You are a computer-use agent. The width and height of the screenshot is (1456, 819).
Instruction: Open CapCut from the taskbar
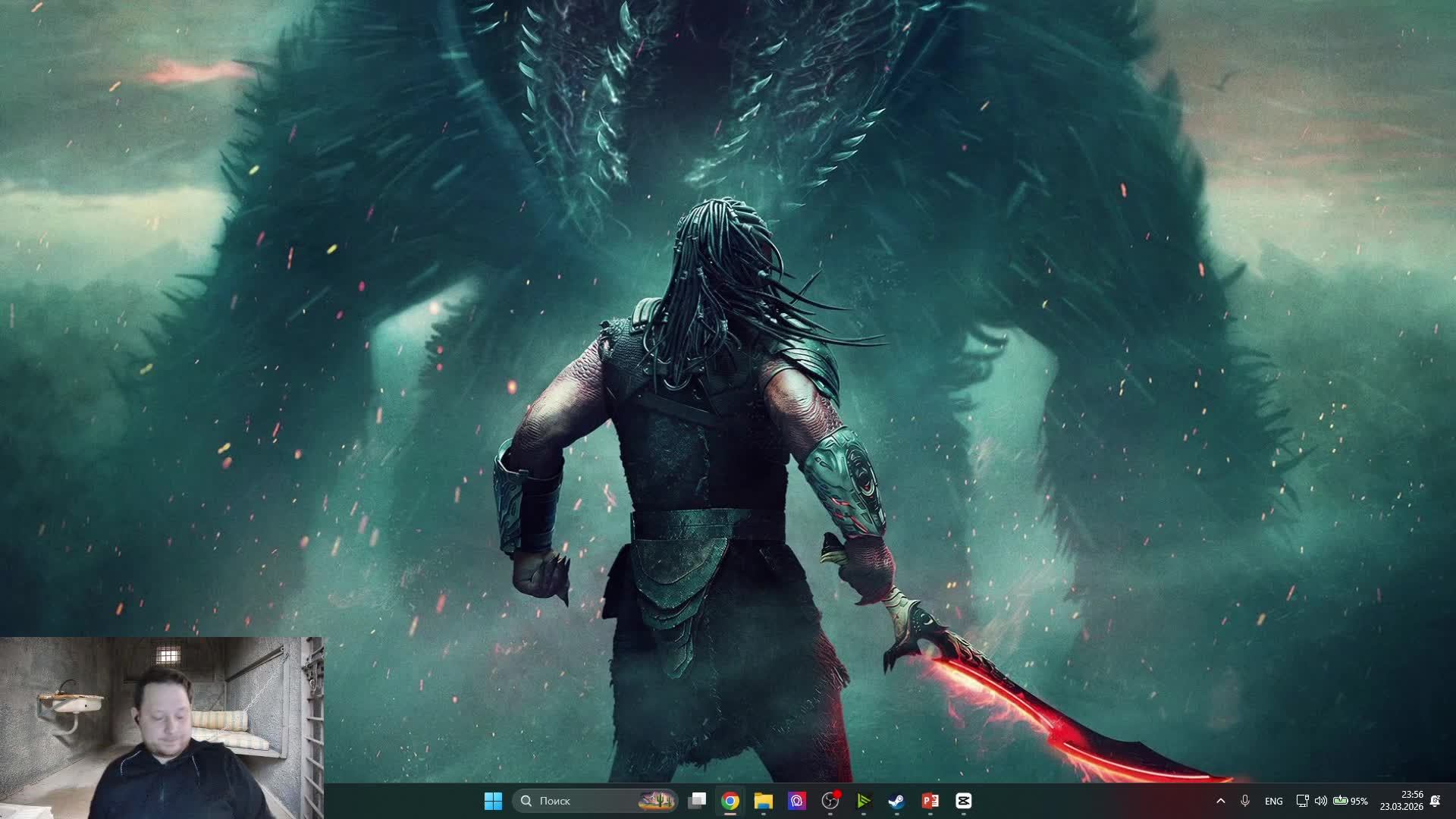point(964,801)
